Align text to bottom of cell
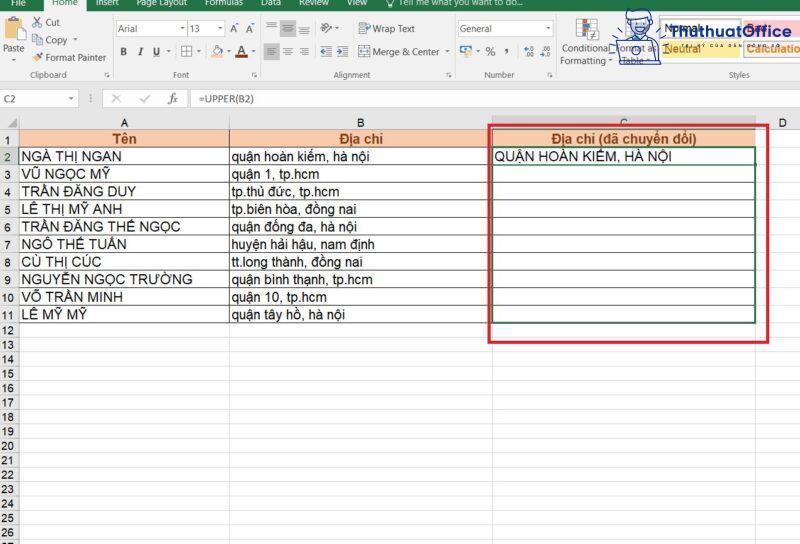Viewport: 800px width, 544px height. click(x=304, y=28)
